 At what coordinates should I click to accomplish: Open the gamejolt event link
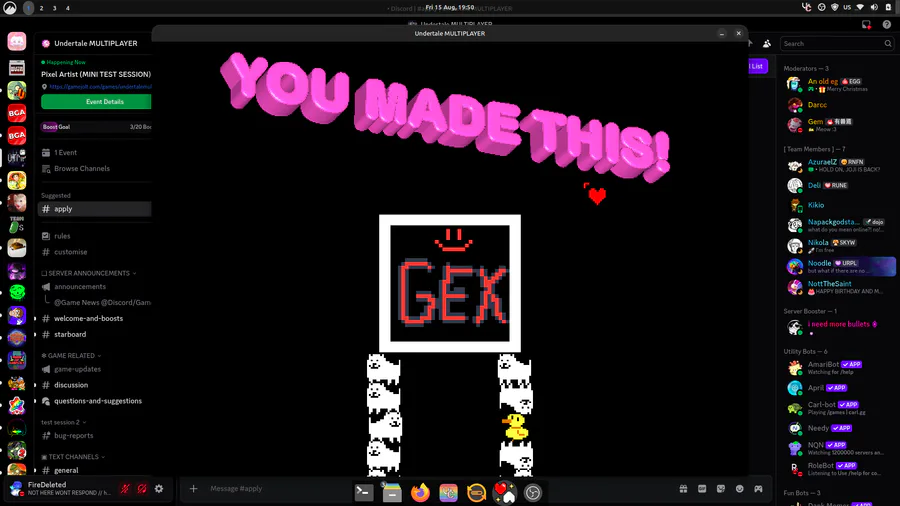pos(100,87)
